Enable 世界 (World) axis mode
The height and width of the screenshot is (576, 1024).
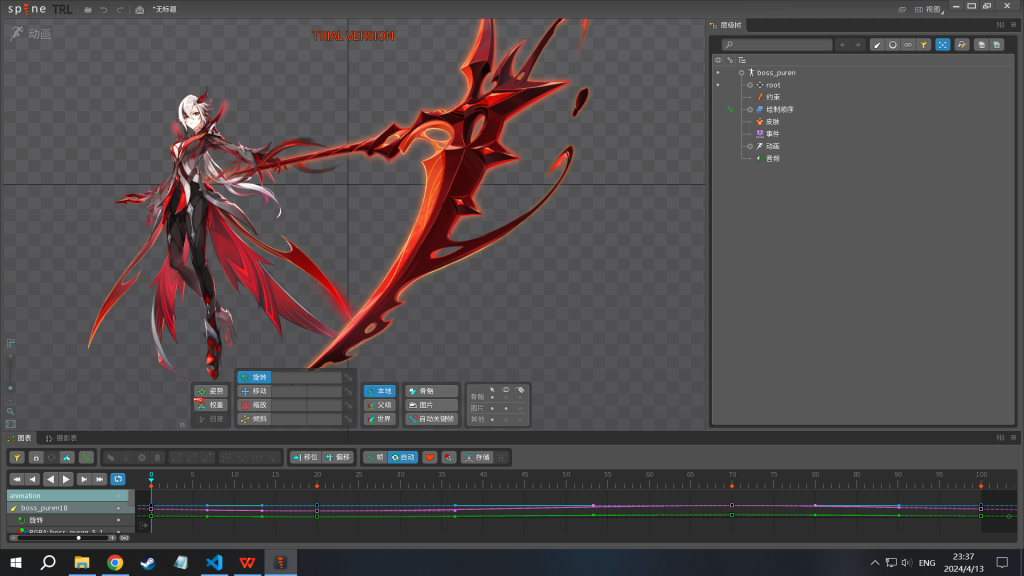[x=380, y=419]
